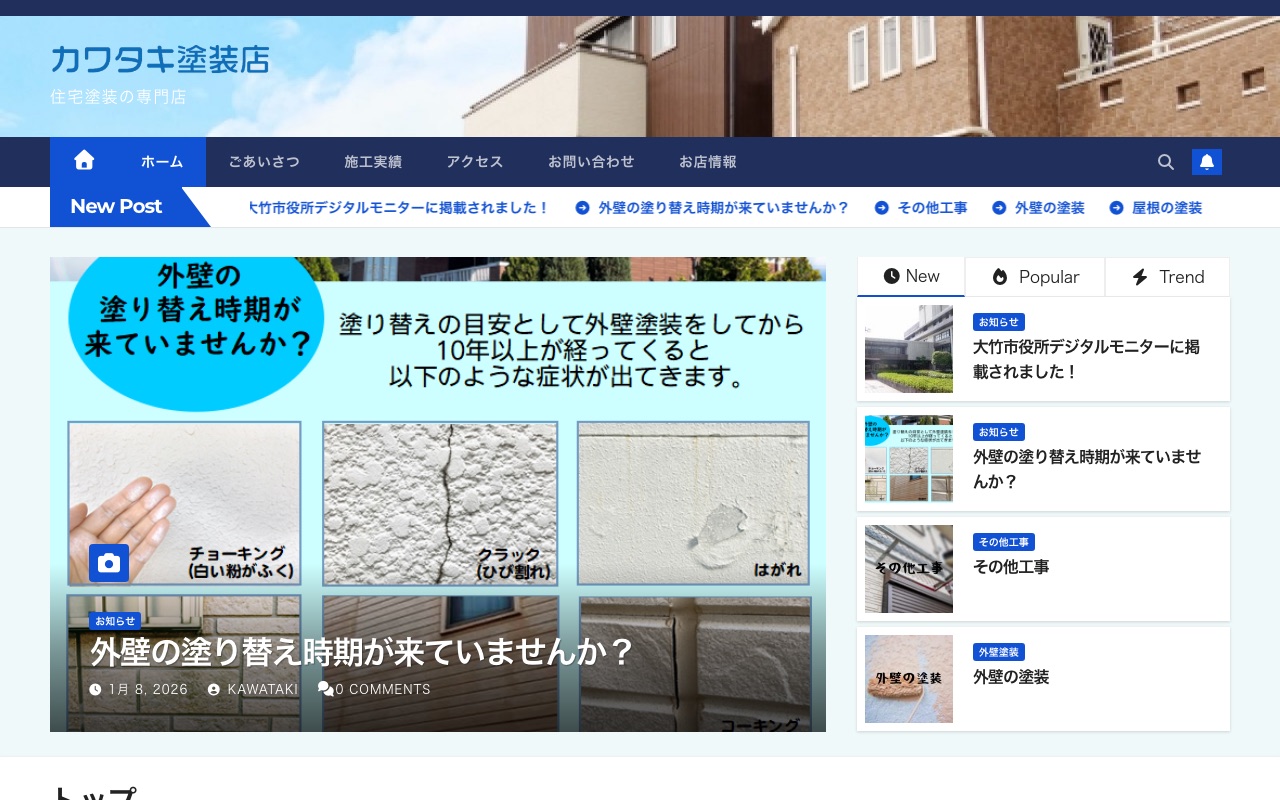Viewport: 1280px width, 800px height.
Task: Click arrow icon before その他工事 ticker item
Action: pos(882,208)
